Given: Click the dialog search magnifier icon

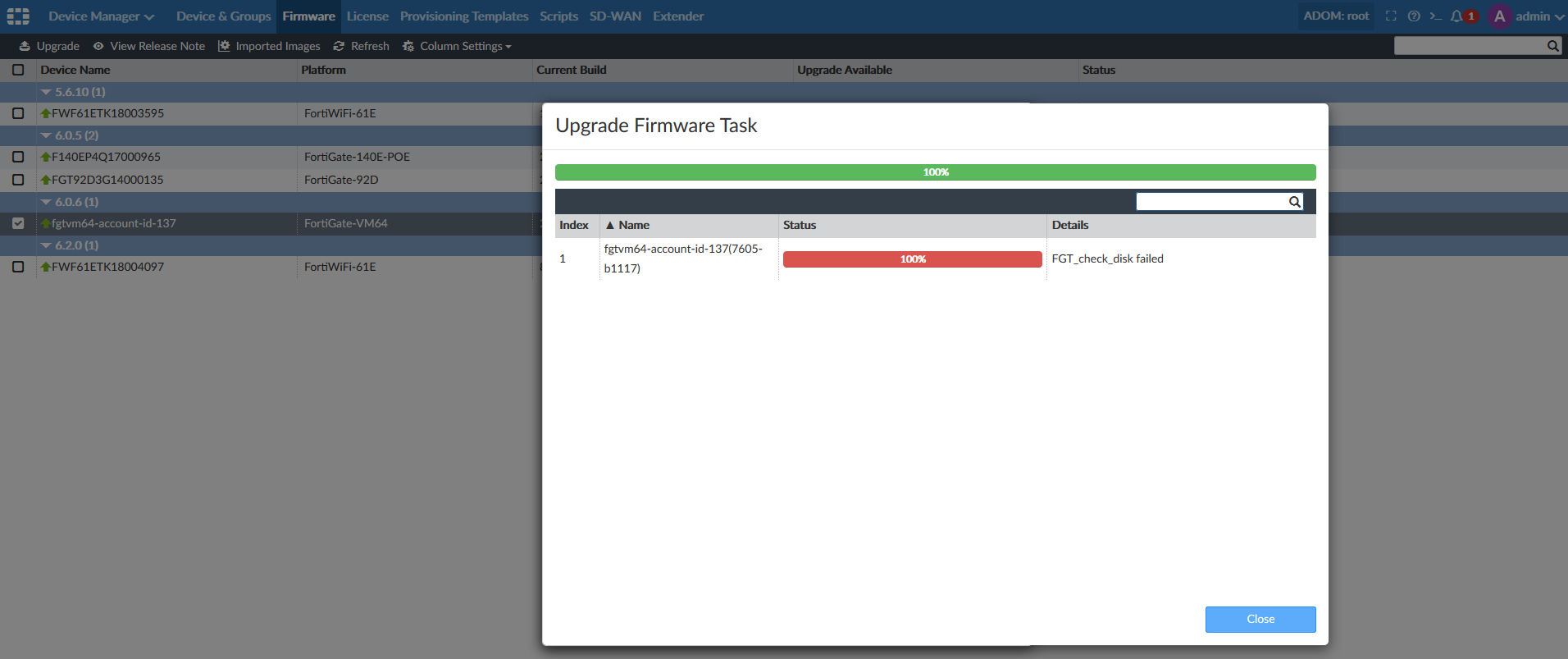Looking at the screenshot, I should tap(1295, 202).
